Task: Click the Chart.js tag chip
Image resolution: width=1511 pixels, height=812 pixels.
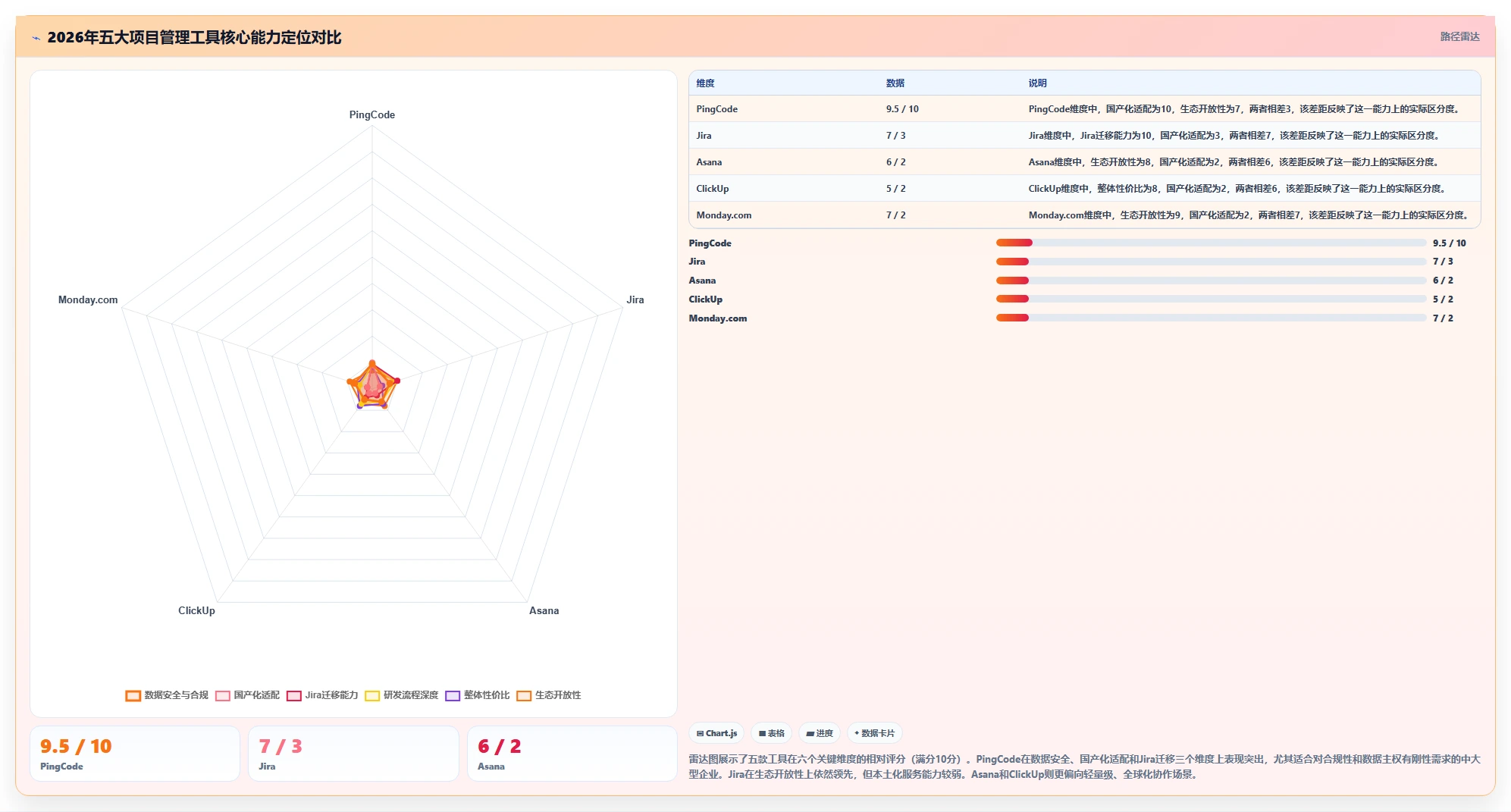Action: click(x=716, y=733)
